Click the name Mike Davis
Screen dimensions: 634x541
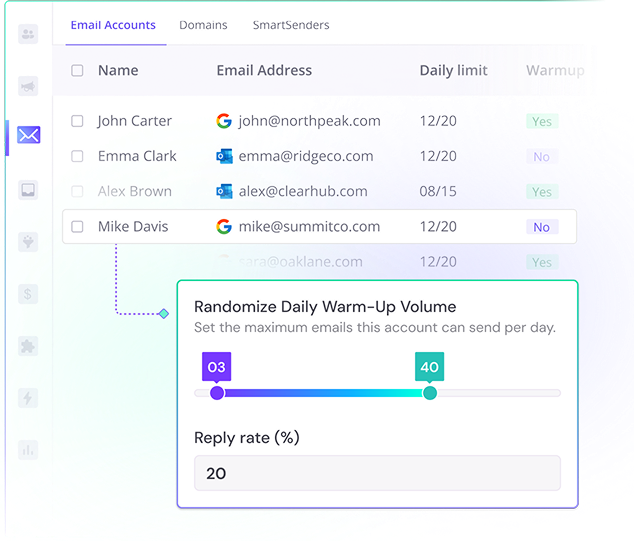(133, 226)
